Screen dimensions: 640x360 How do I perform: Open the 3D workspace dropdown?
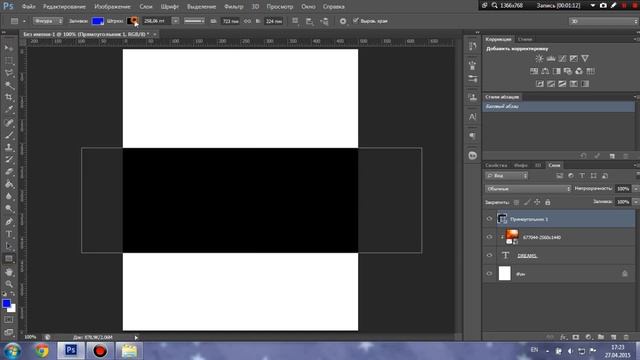click(603, 21)
